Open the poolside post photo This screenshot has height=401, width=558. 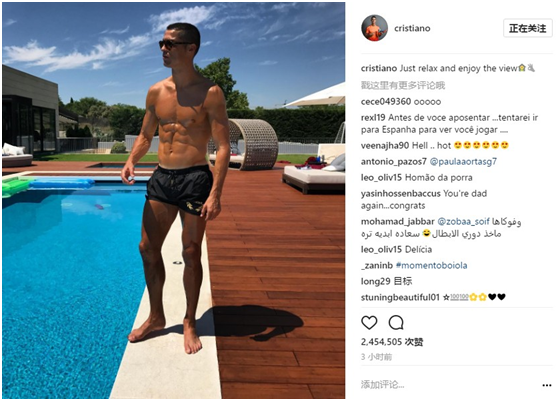[174, 200]
